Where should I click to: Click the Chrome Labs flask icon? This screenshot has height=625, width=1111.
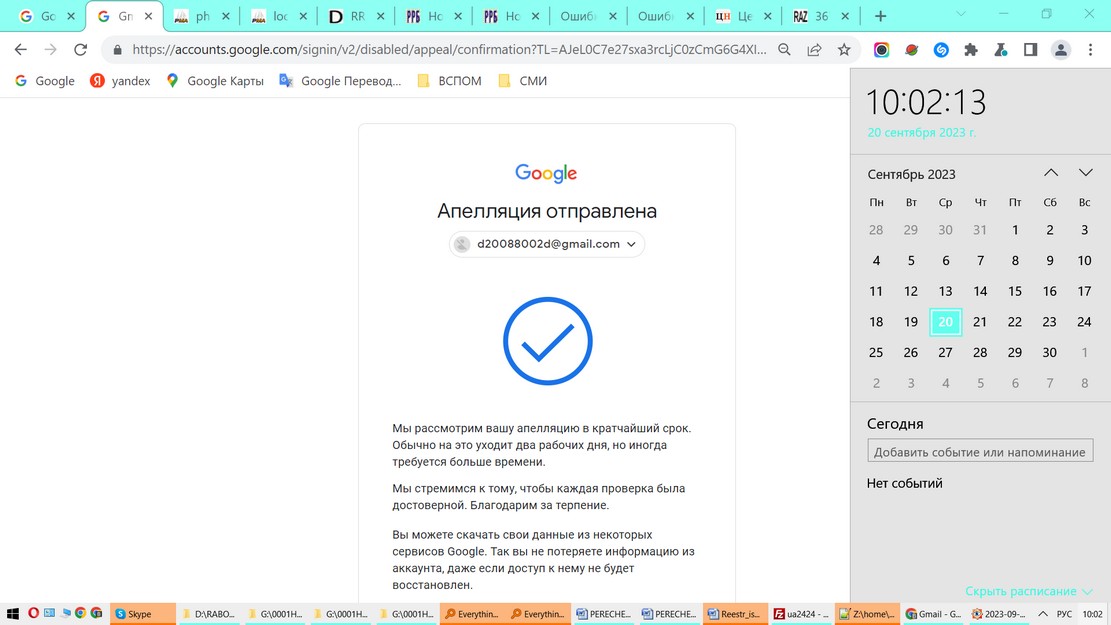1000,50
